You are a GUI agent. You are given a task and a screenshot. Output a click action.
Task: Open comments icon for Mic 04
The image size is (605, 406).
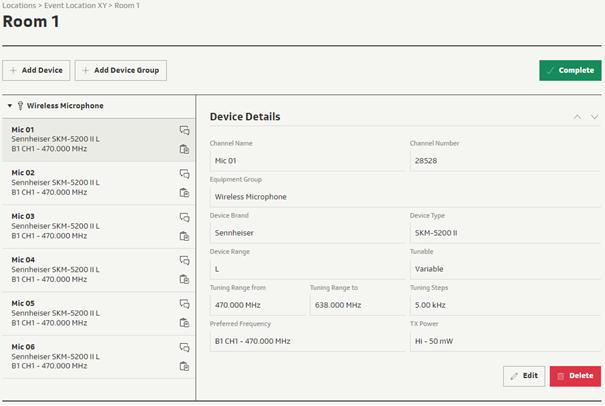pos(184,261)
